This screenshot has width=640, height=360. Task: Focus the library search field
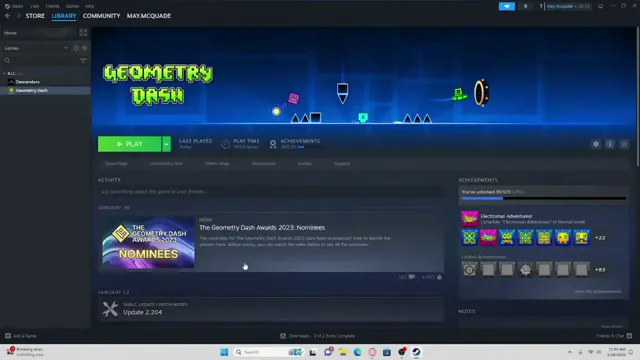(41, 60)
